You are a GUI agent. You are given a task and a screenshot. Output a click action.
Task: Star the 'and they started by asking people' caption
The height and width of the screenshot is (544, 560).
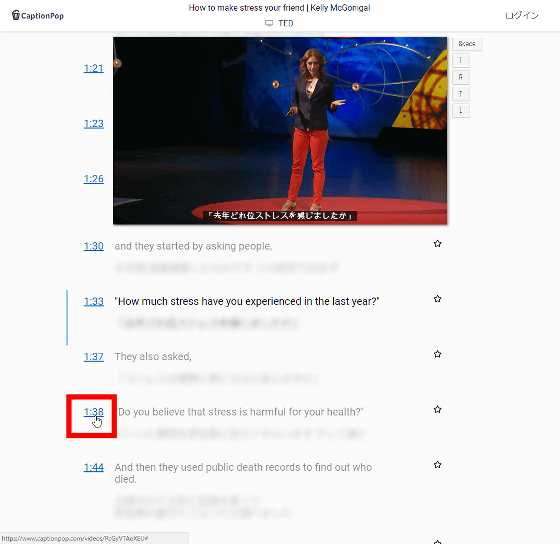point(438,244)
